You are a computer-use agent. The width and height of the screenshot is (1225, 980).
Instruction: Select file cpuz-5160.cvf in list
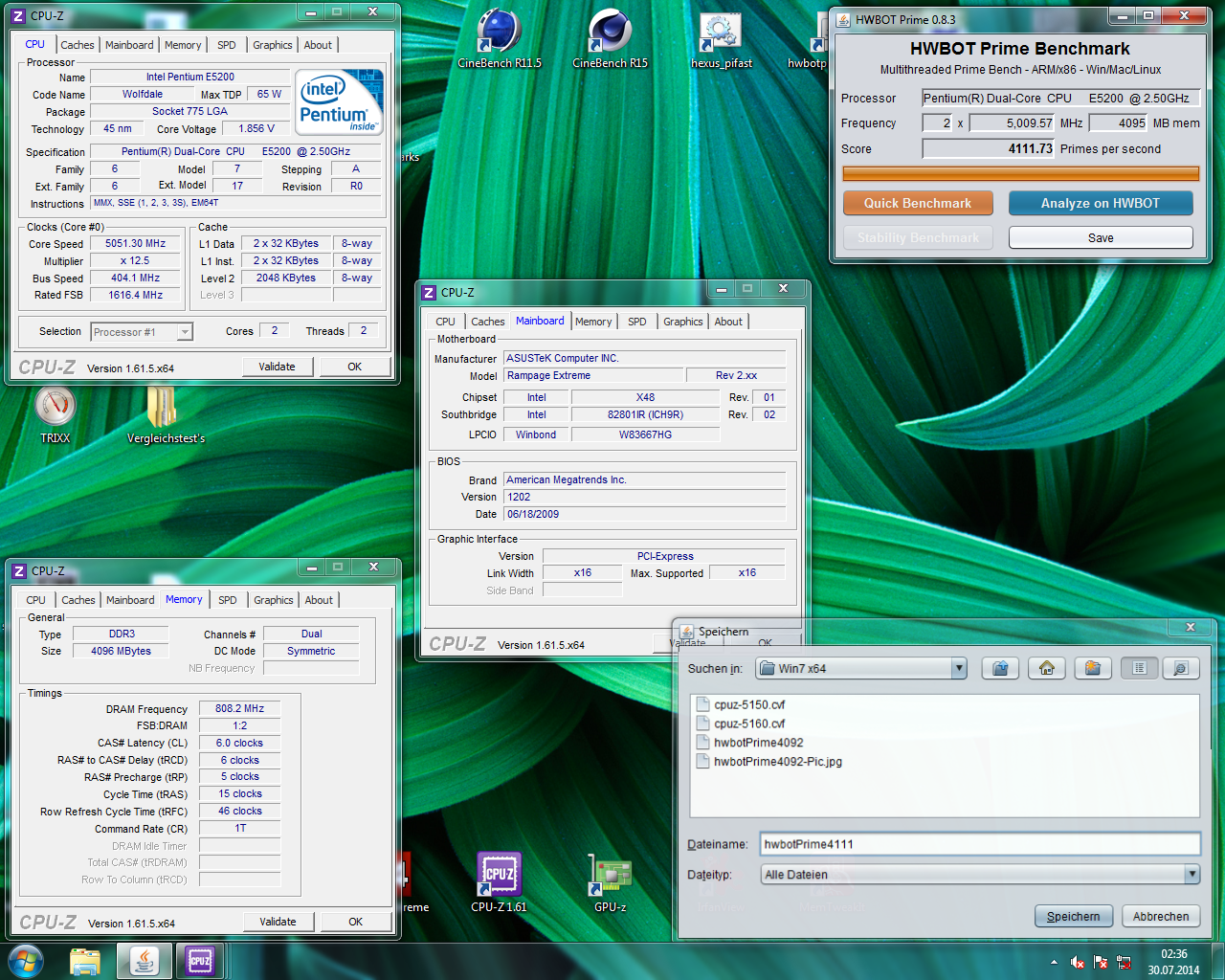point(748,724)
